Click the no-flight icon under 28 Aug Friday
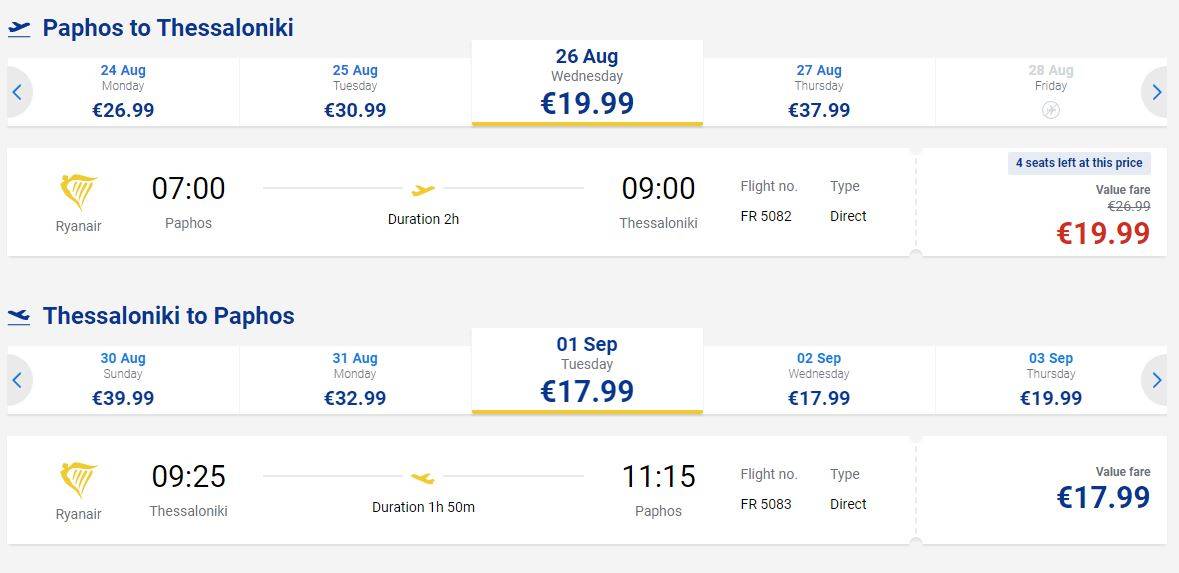The height and width of the screenshot is (573, 1179). coord(1050,110)
